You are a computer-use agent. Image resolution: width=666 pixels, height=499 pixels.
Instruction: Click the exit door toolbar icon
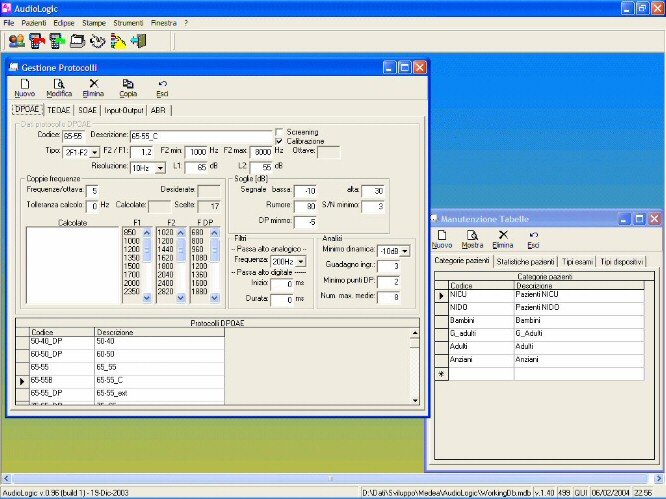(x=138, y=41)
